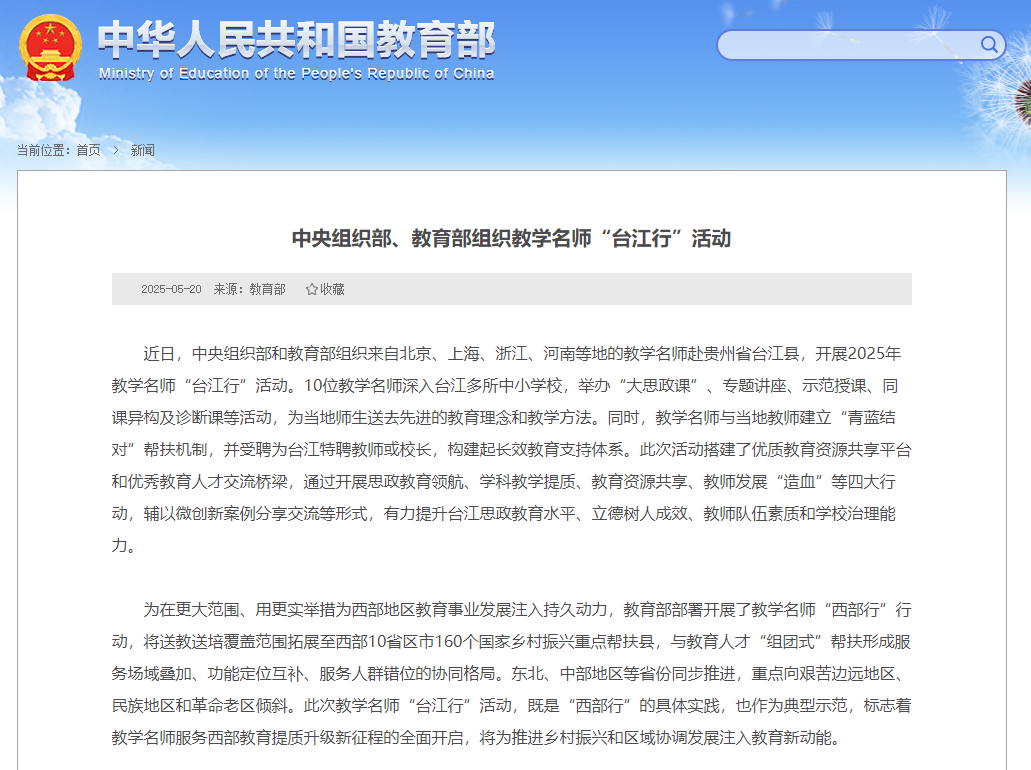This screenshot has height=770, width=1031.
Task: Click the 当前位置 label
Action: click(x=43, y=150)
